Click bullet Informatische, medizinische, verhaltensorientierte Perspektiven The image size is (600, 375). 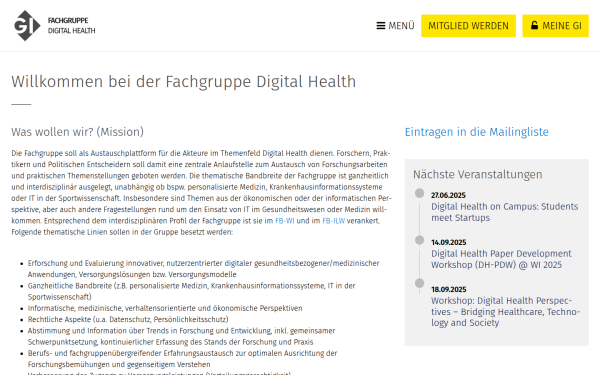coord(165,308)
